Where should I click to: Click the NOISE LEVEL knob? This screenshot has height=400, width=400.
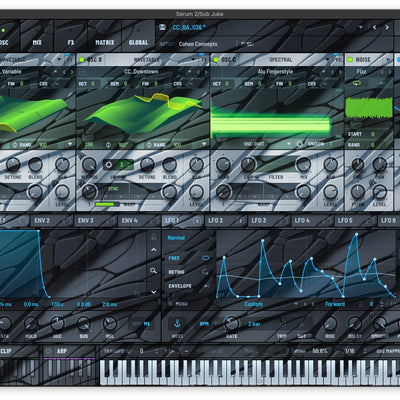click(x=380, y=192)
